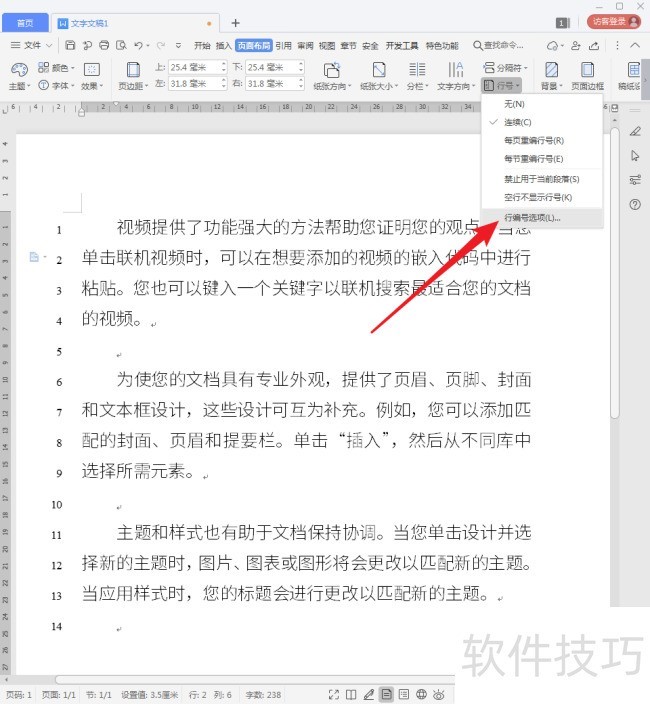The image size is (650, 704).
Task: Click the 纸张大小 paper size icon
Action: tap(379, 70)
